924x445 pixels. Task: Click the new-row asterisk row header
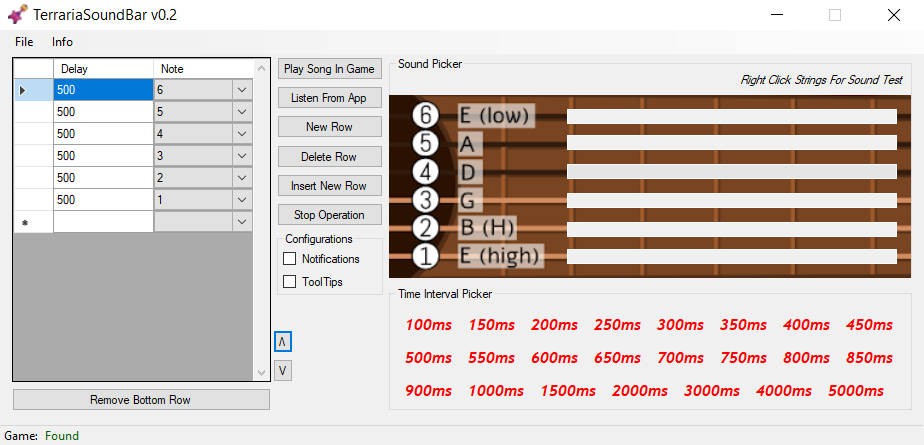(x=34, y=222)
